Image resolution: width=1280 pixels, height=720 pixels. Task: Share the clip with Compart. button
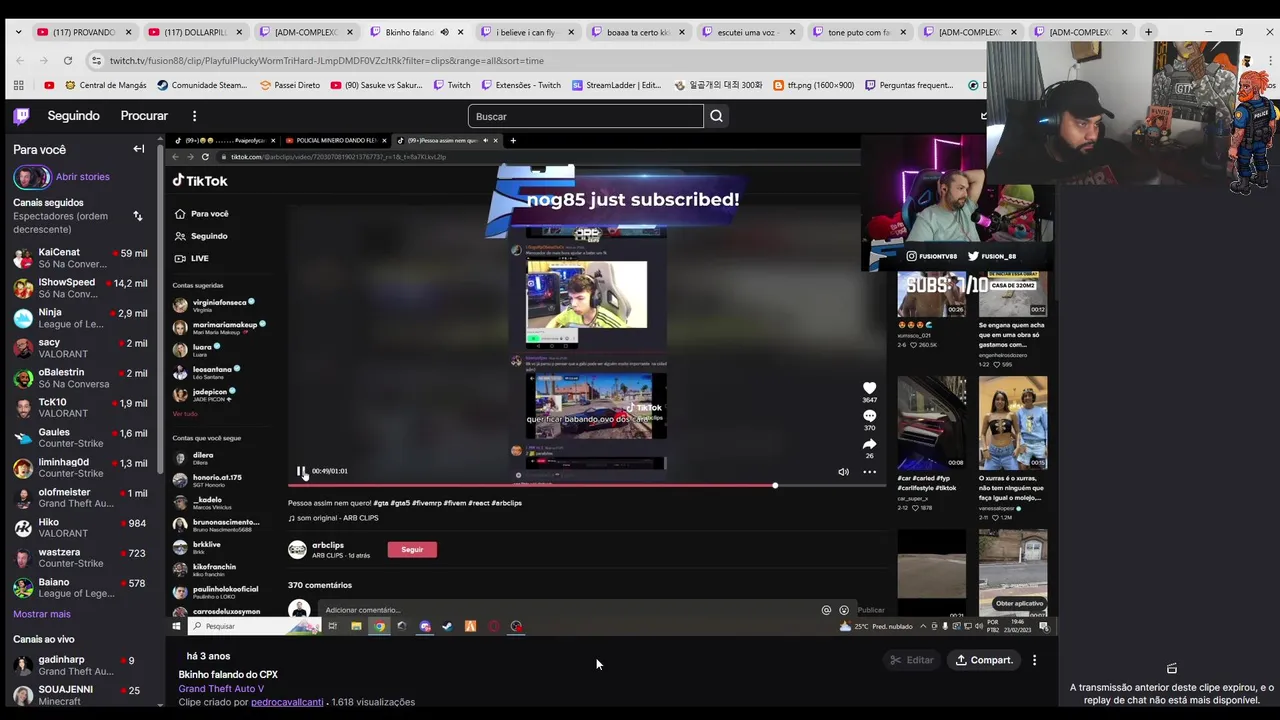point(984,660)
